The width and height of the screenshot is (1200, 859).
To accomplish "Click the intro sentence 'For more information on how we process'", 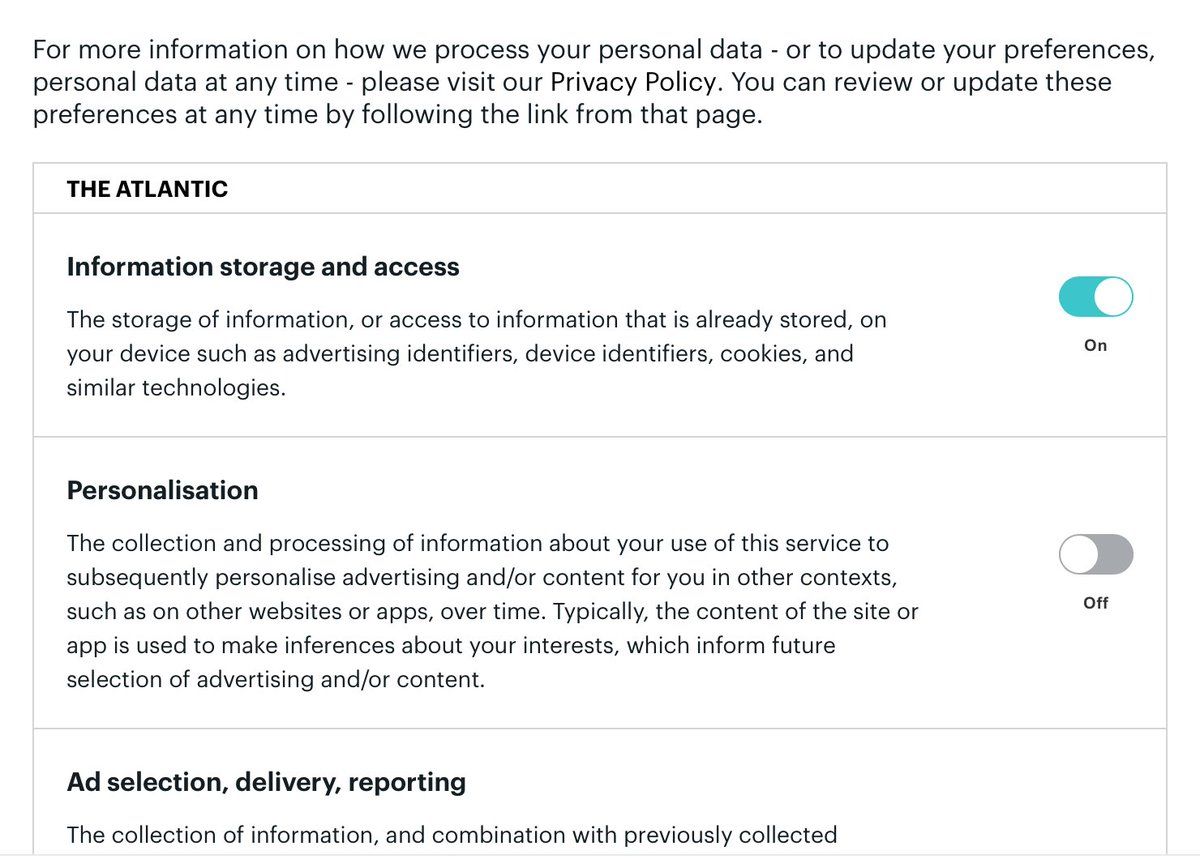I will [x=594, y=49].
